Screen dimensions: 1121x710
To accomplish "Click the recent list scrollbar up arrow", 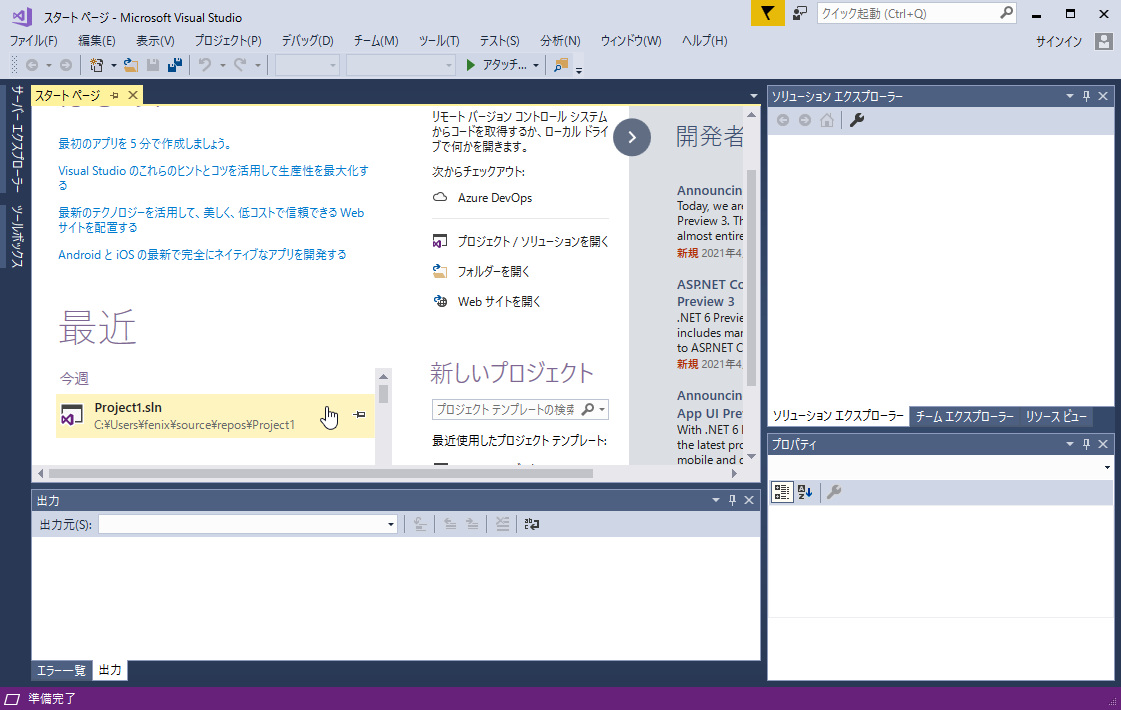I will click(x=383, y=376).
